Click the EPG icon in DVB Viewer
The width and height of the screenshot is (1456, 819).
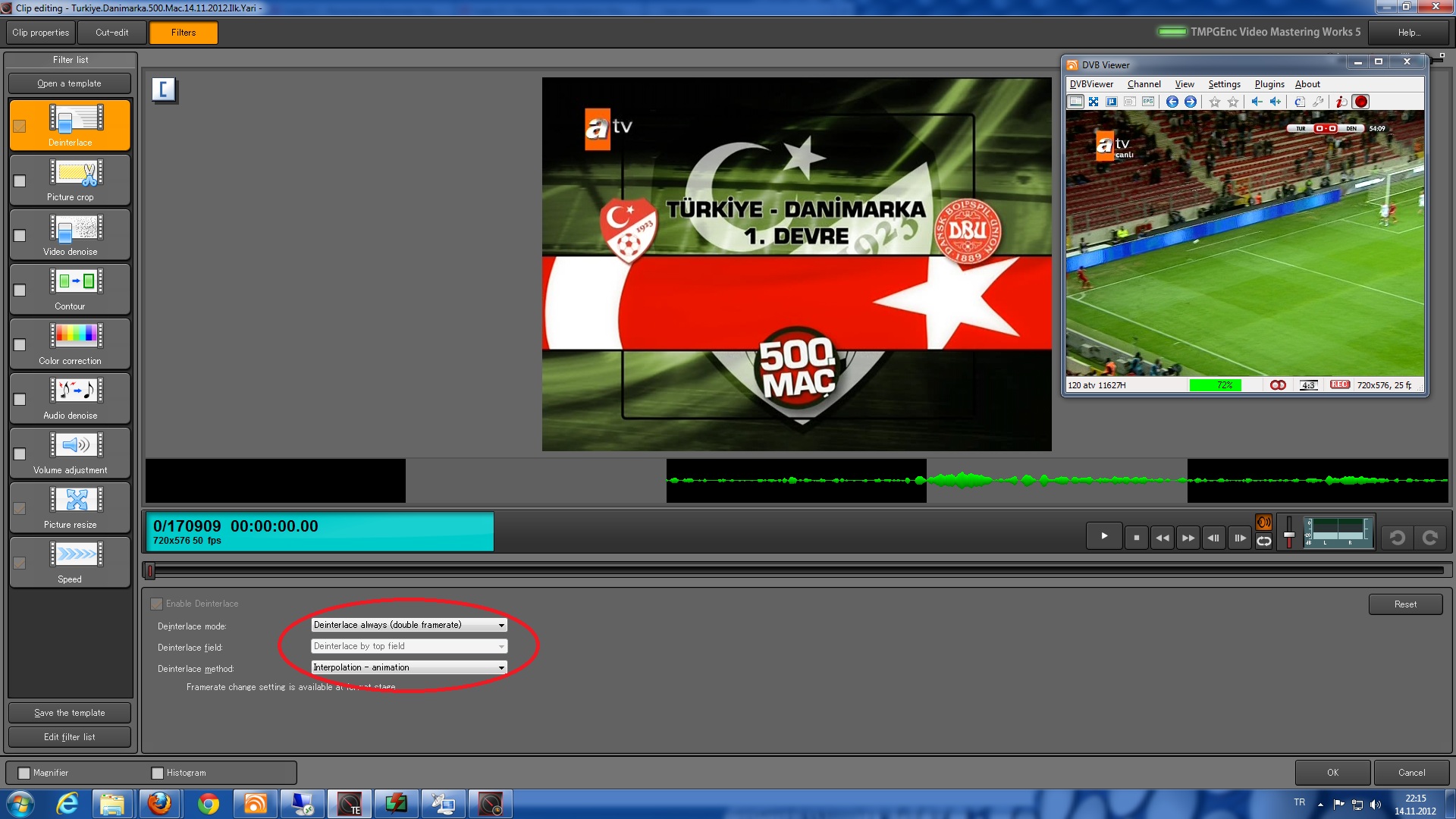[1148, 102]
